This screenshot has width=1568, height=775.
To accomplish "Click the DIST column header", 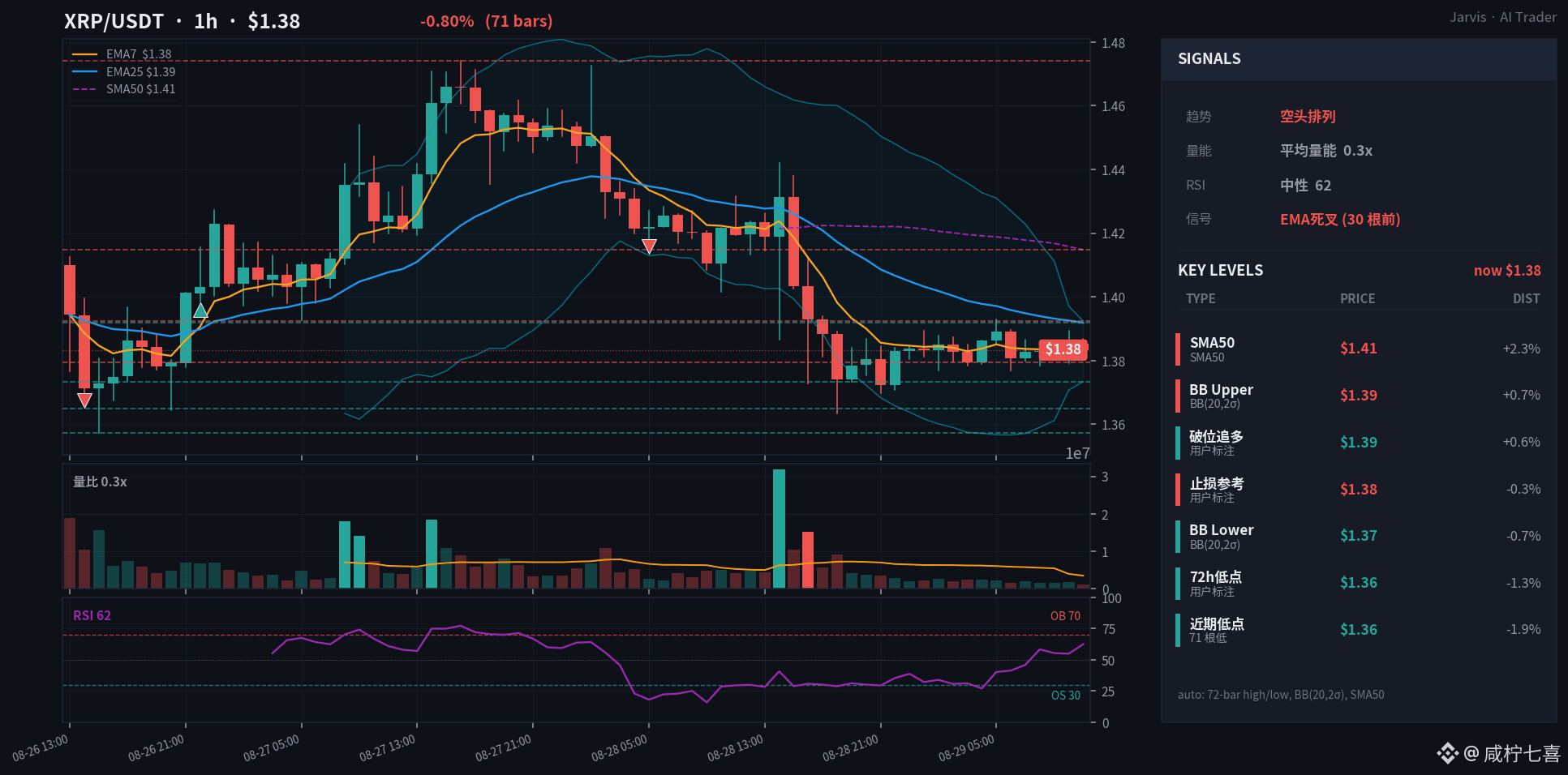I will 1526,298.
